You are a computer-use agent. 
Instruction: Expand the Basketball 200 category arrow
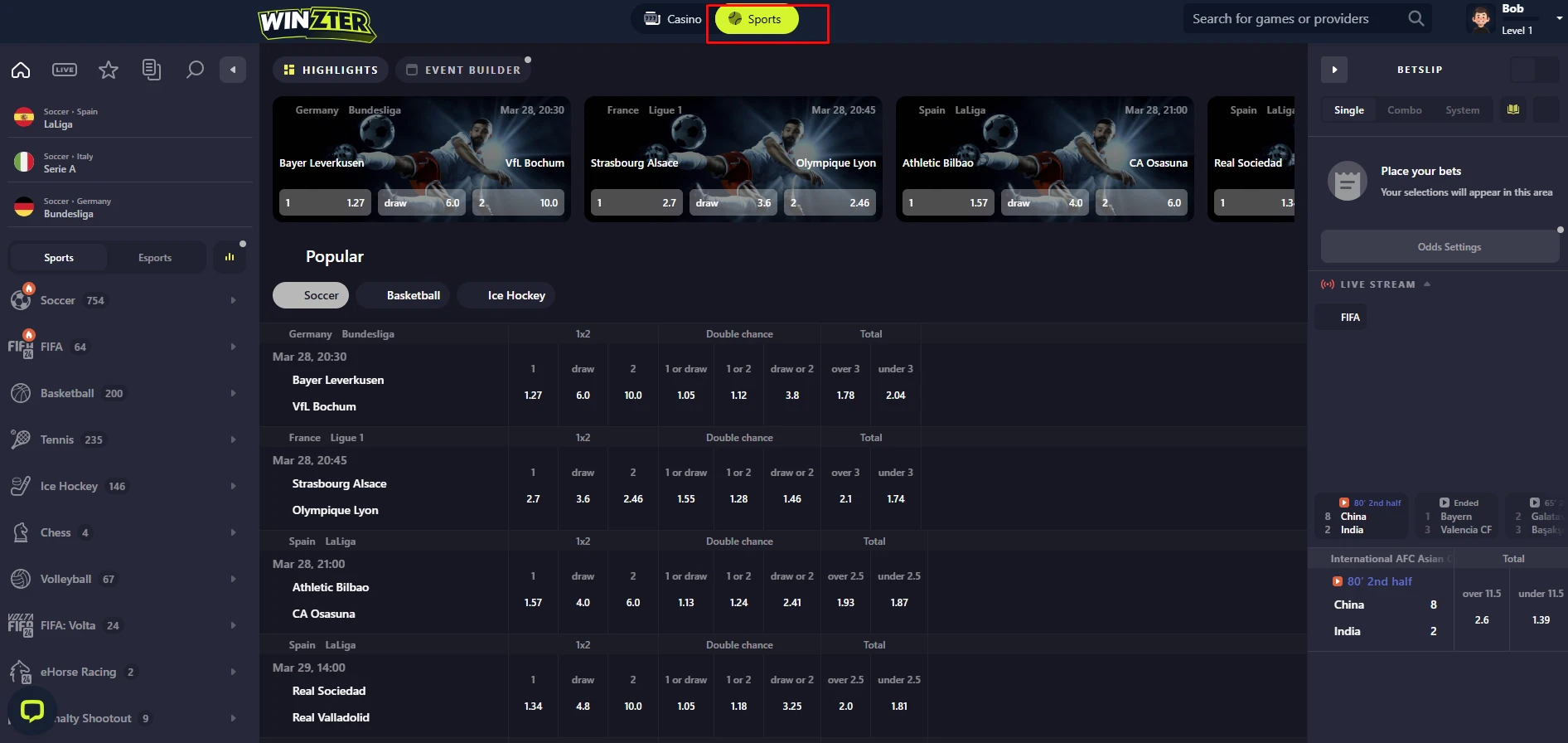(x=233, y=393)
